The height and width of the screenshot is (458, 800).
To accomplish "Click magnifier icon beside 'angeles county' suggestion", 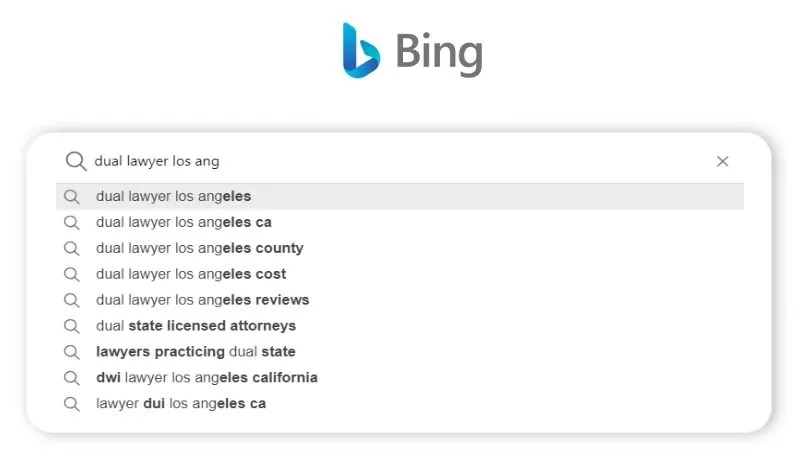I will tap(71, 248).
